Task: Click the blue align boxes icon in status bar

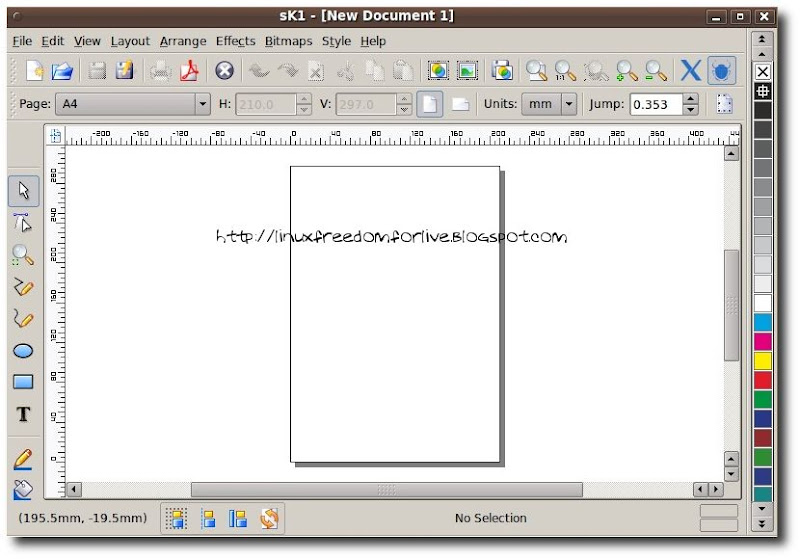Action: click(238, 519)
